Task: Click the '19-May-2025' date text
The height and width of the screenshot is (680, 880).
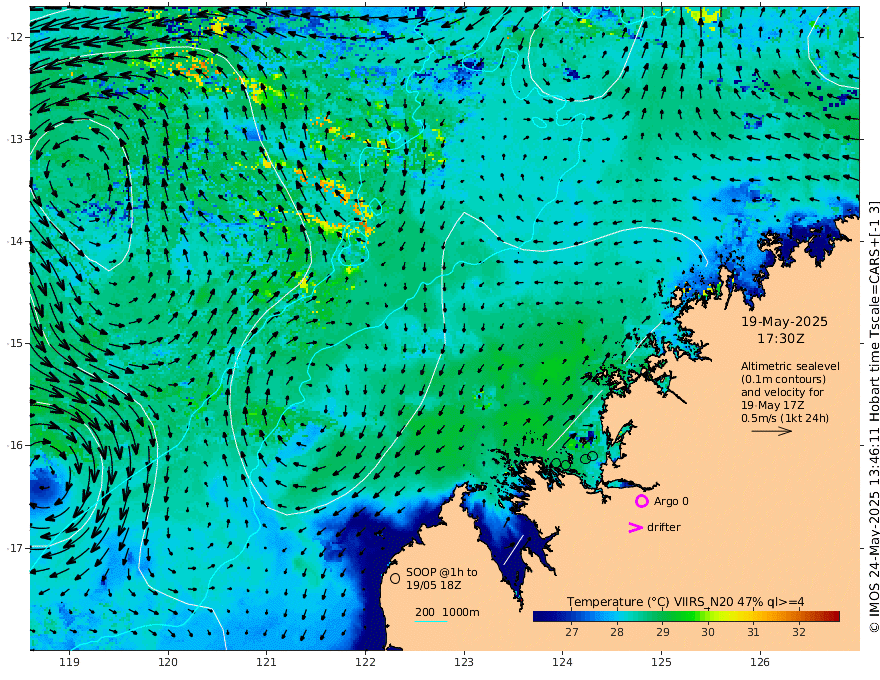Action: (x=784, y=321)
